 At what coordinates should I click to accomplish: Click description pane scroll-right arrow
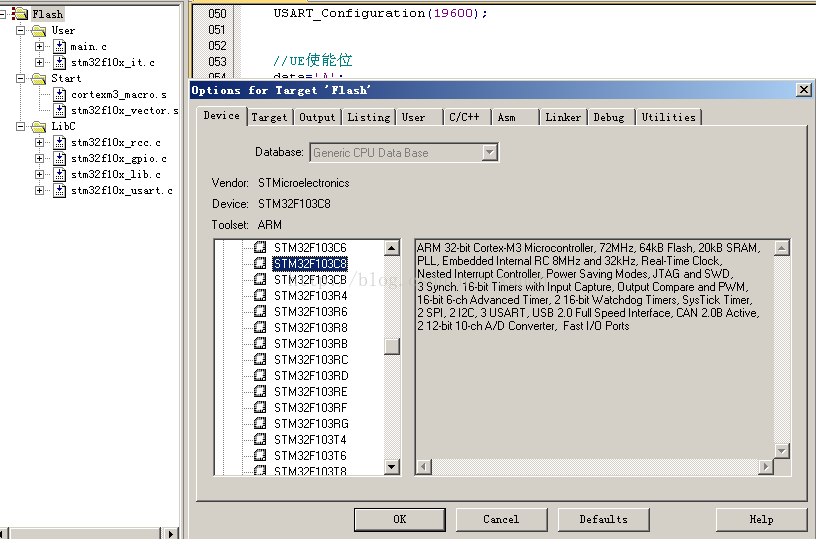tap(765, 467)
